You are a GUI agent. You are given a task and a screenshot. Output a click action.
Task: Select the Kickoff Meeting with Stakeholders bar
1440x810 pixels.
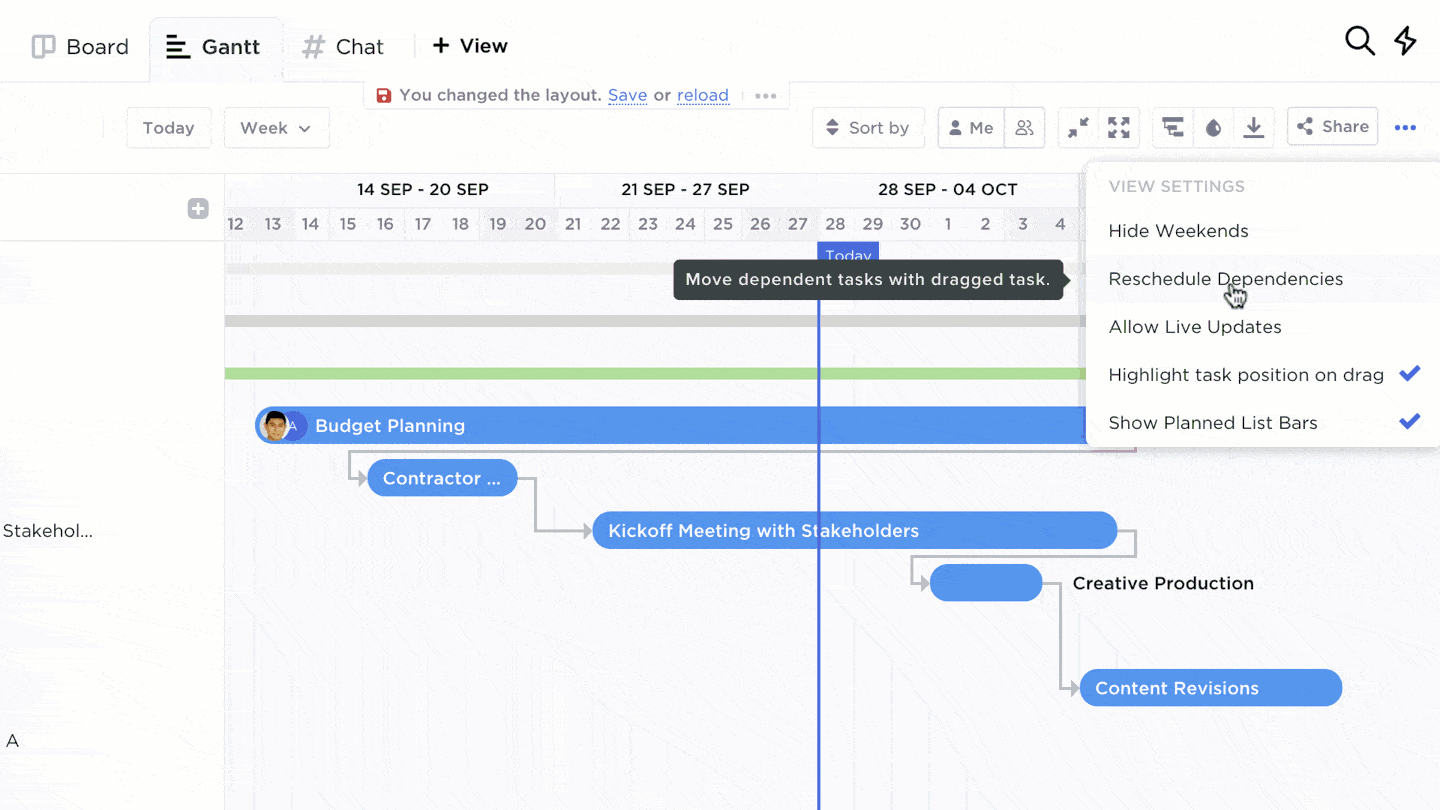point(854,531)
